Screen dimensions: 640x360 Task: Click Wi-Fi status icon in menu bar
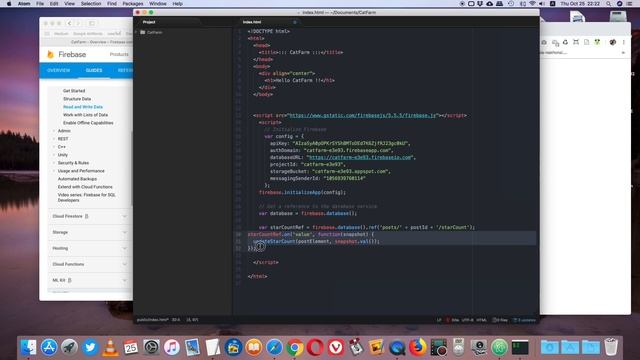click(532, 4)
